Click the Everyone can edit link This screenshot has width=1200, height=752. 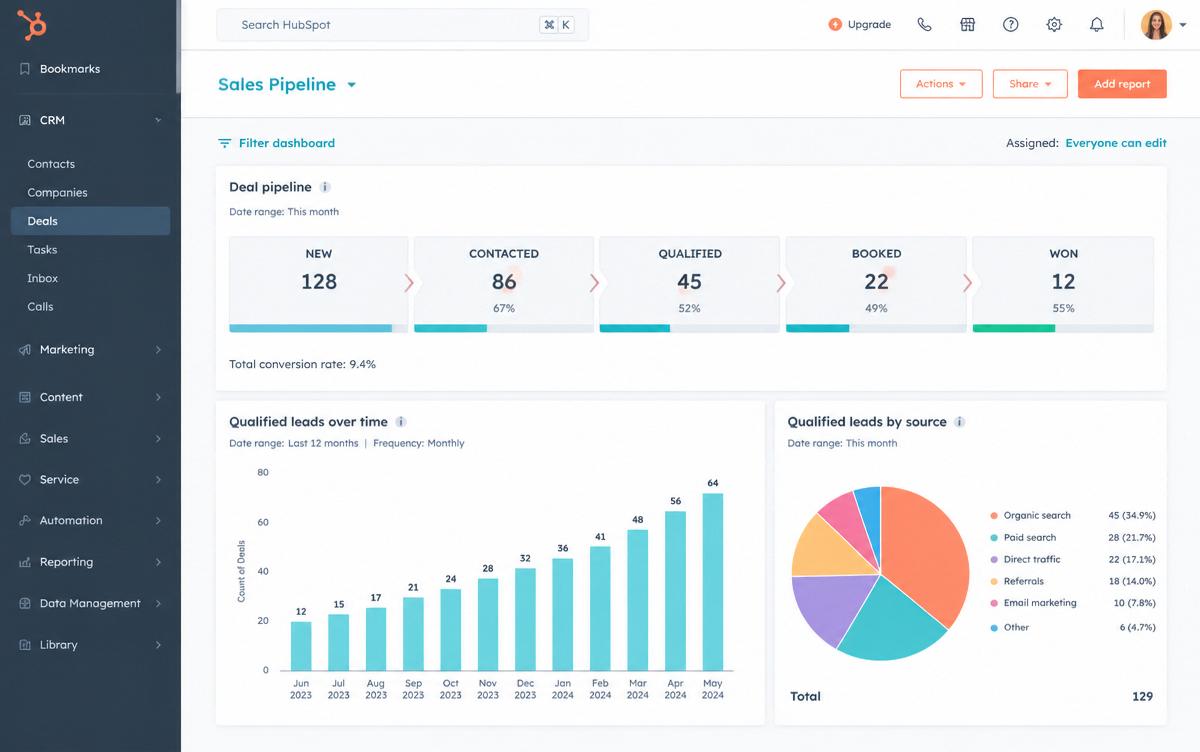coord(1116,143)
